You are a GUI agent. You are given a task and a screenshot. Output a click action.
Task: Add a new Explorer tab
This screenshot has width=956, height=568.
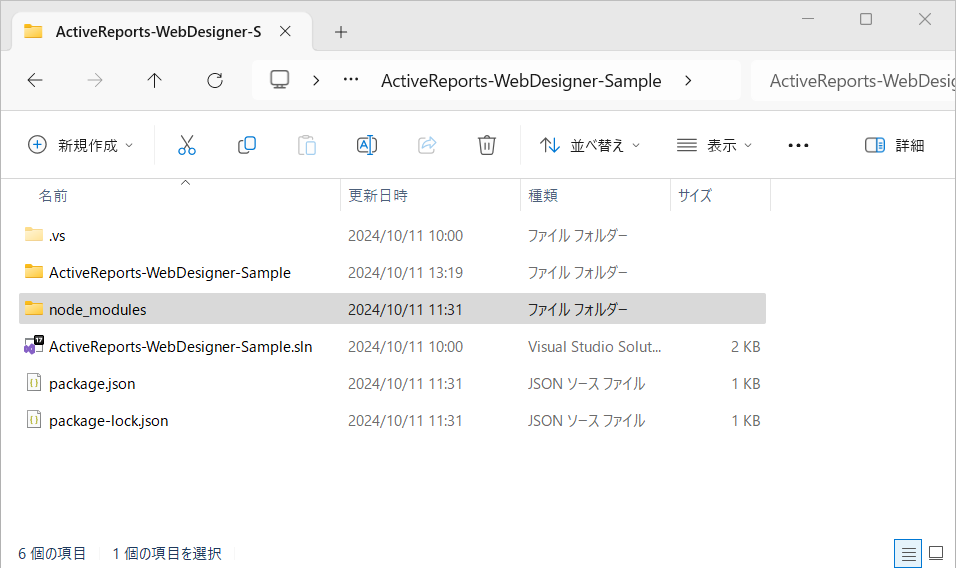(x=341, y=32)
